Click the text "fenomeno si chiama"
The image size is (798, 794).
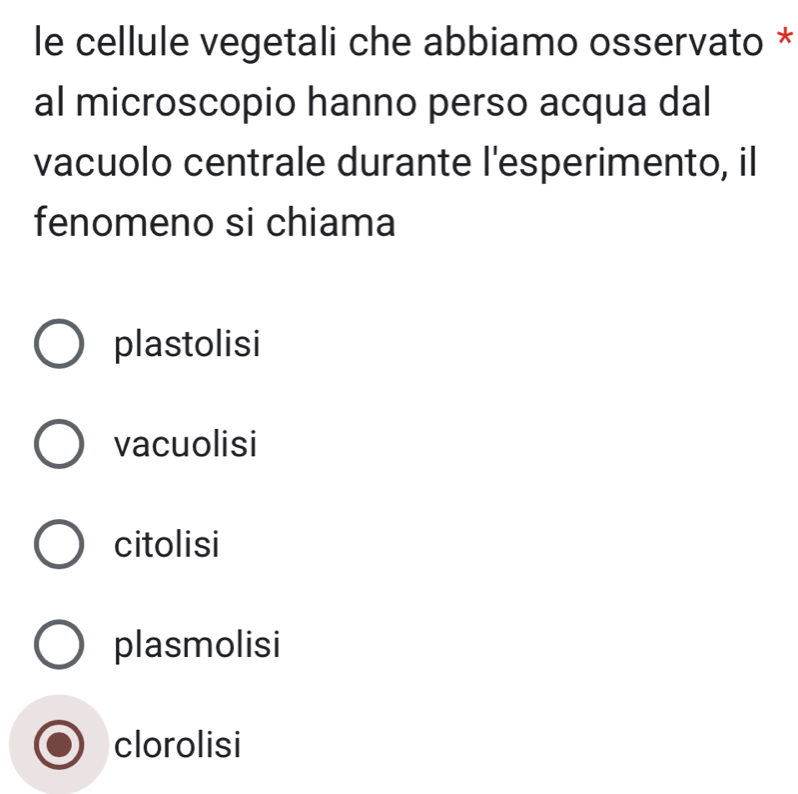coord(214,220)
